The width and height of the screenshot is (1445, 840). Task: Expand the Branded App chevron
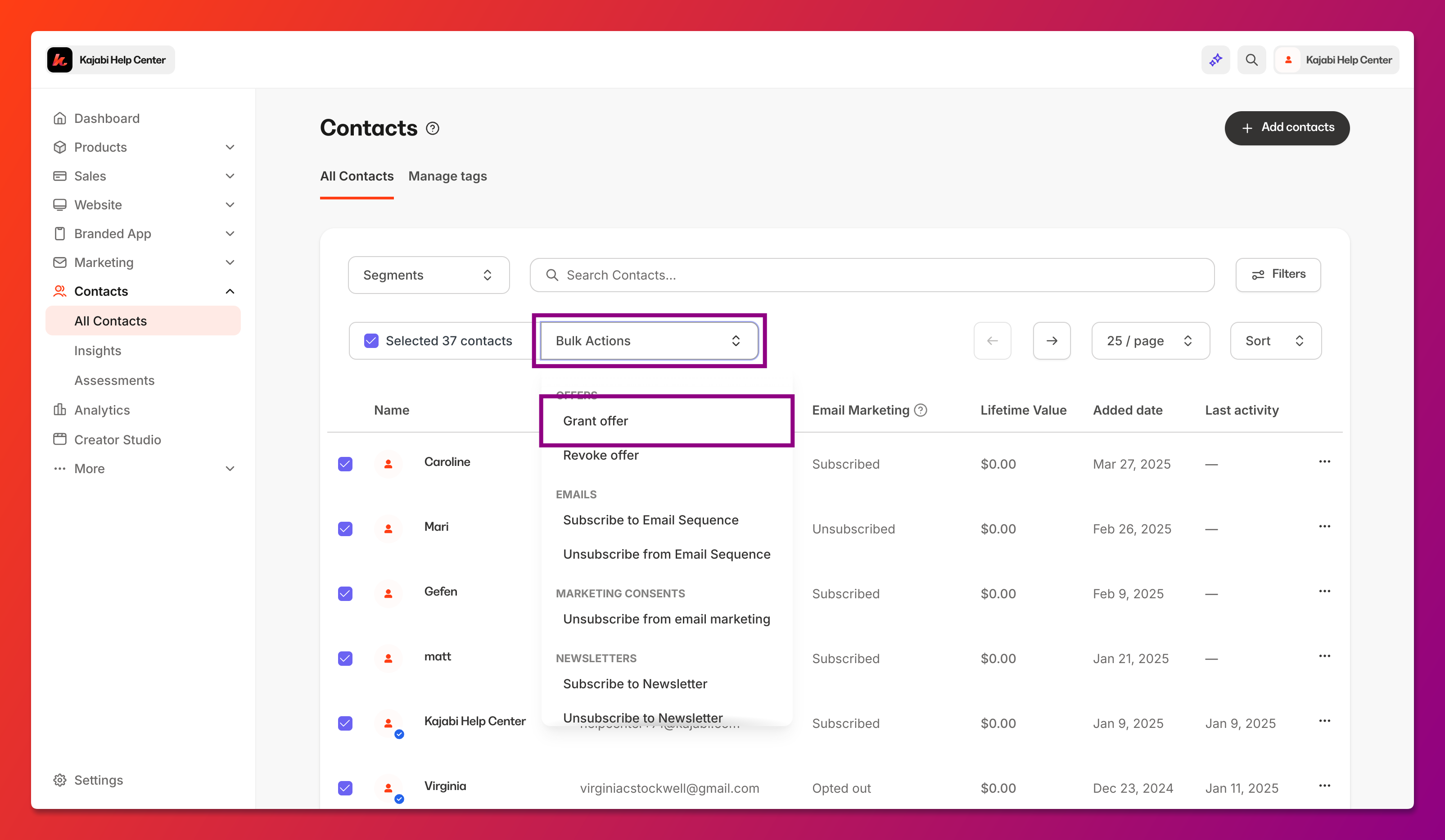tap(230, 233)
